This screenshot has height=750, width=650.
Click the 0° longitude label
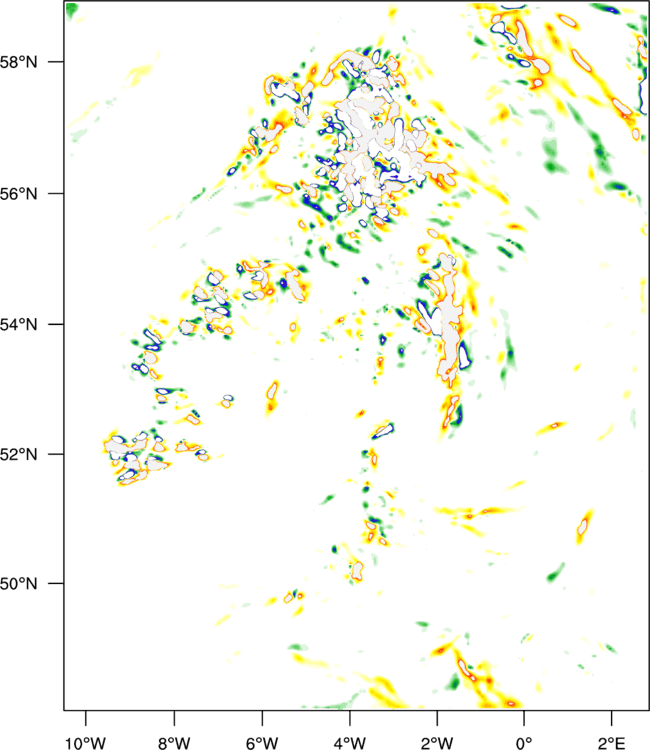pos(524,743)
